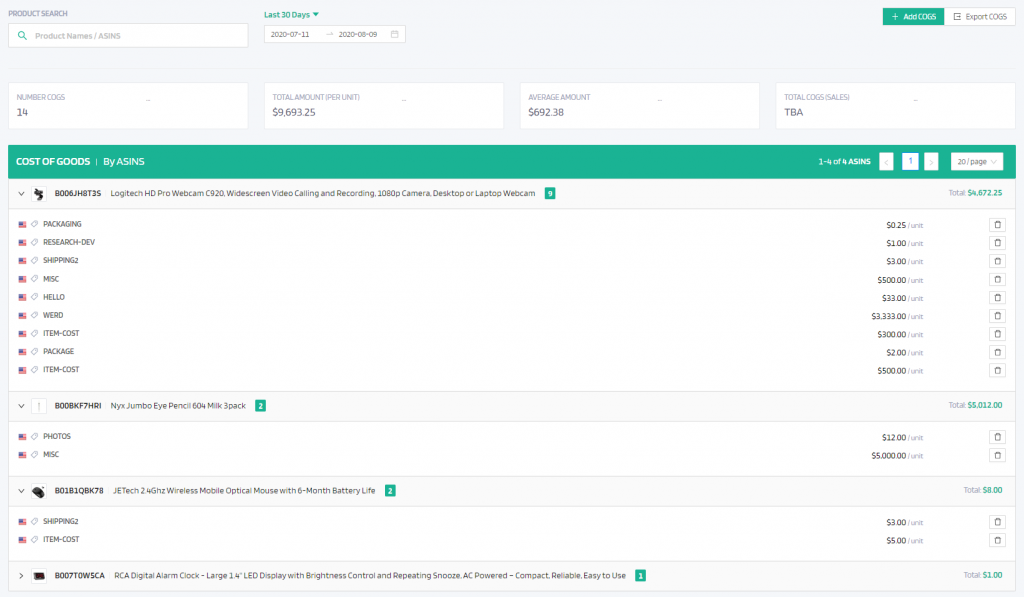Click the Logitech HD Pro Webcam name
1024x597 pixels.
[323, 193]
